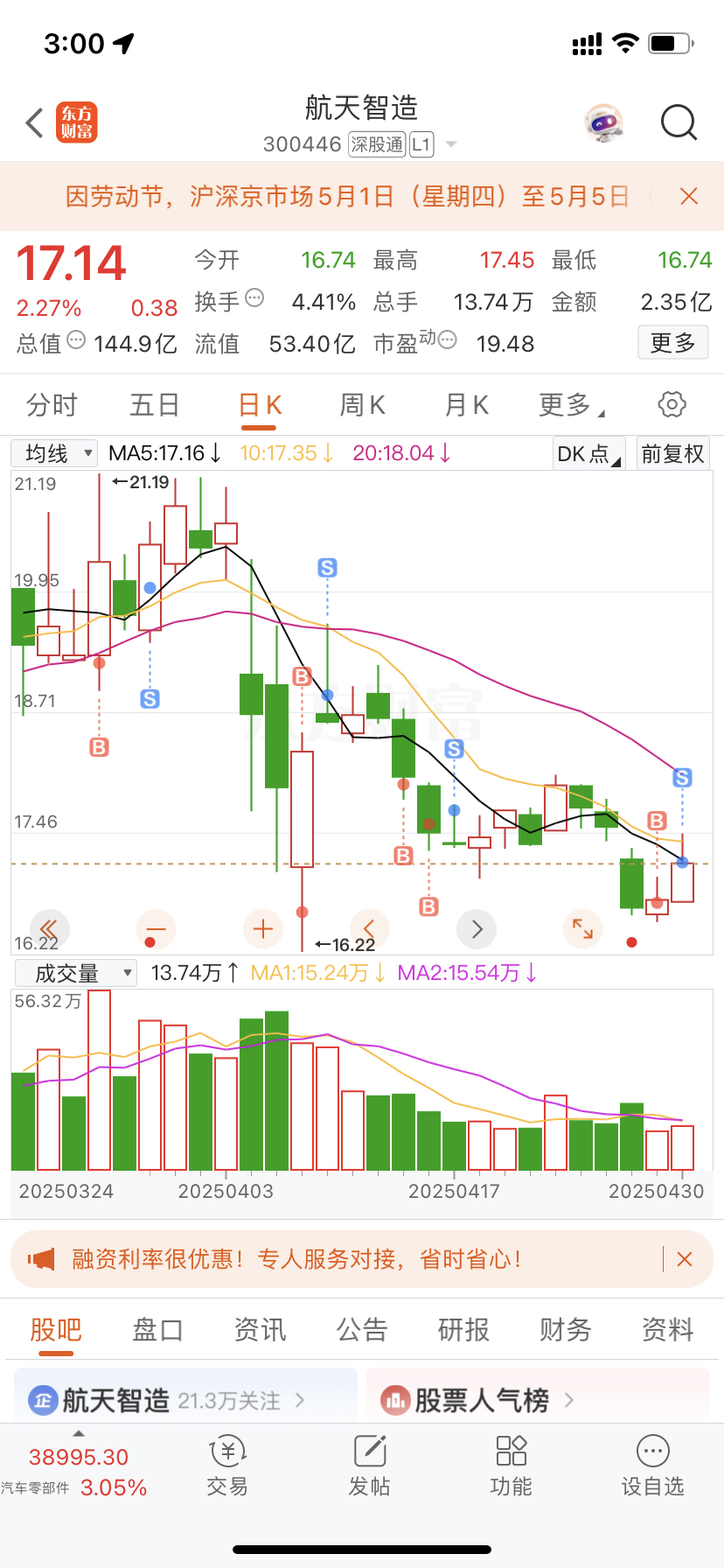This screenshot has width=724, height=1568.
Task: Tap the 20250417 date label
Action: click(x=454, y=1191)
